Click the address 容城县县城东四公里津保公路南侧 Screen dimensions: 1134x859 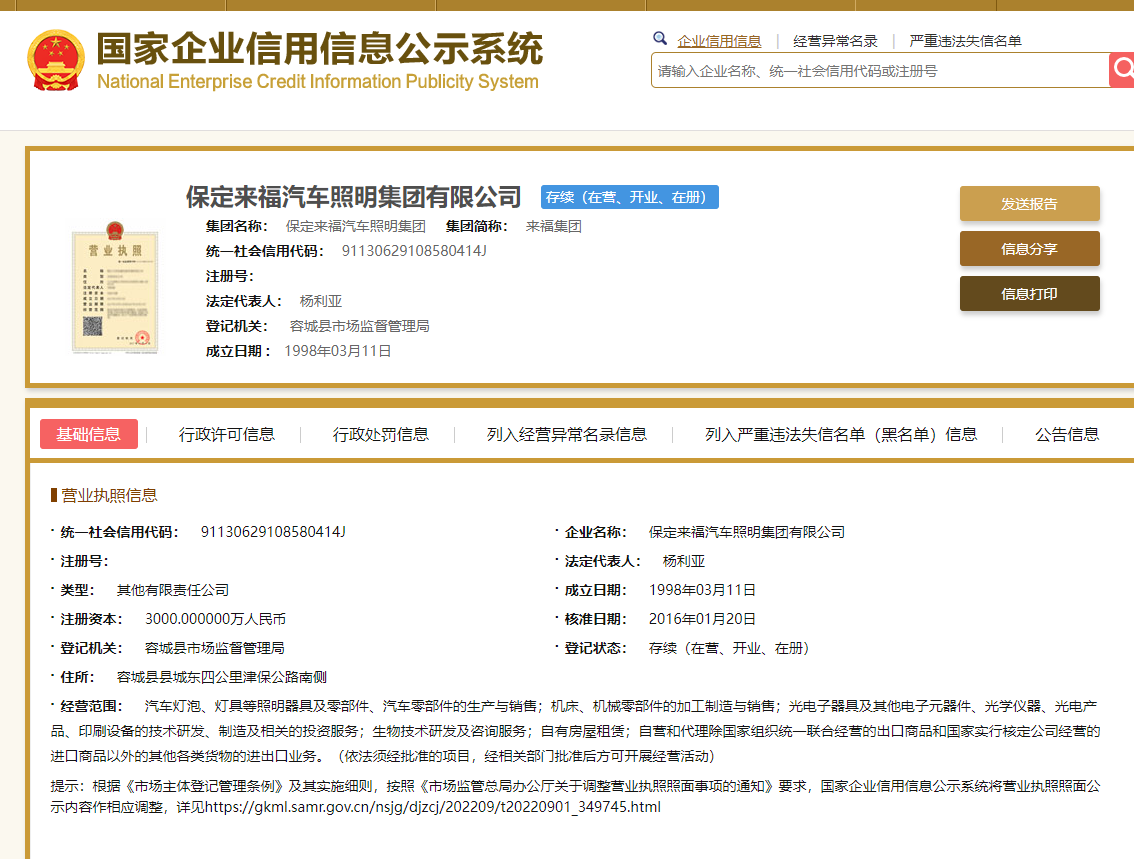222,677
